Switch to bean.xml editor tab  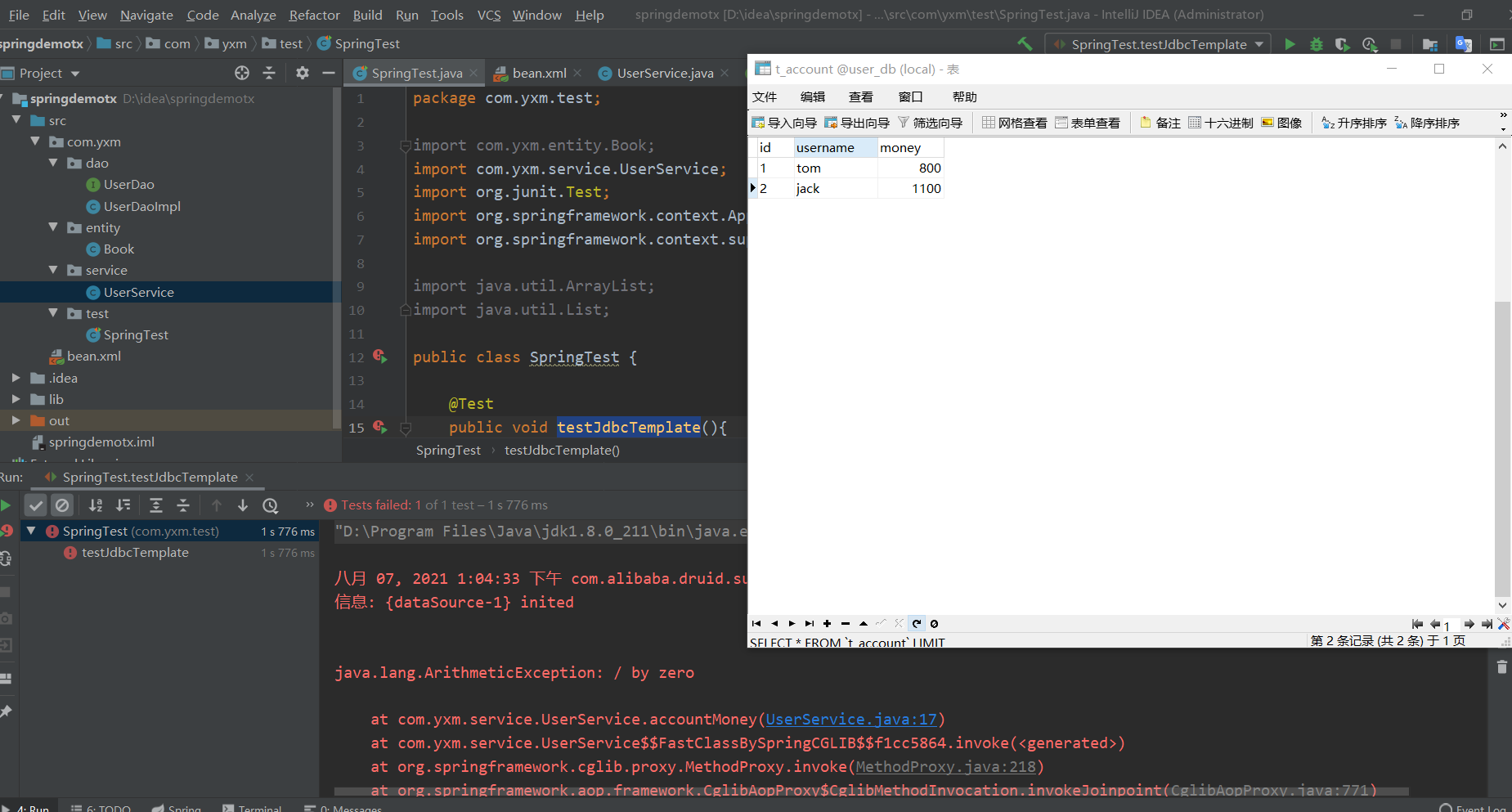(x=539, y=73)
